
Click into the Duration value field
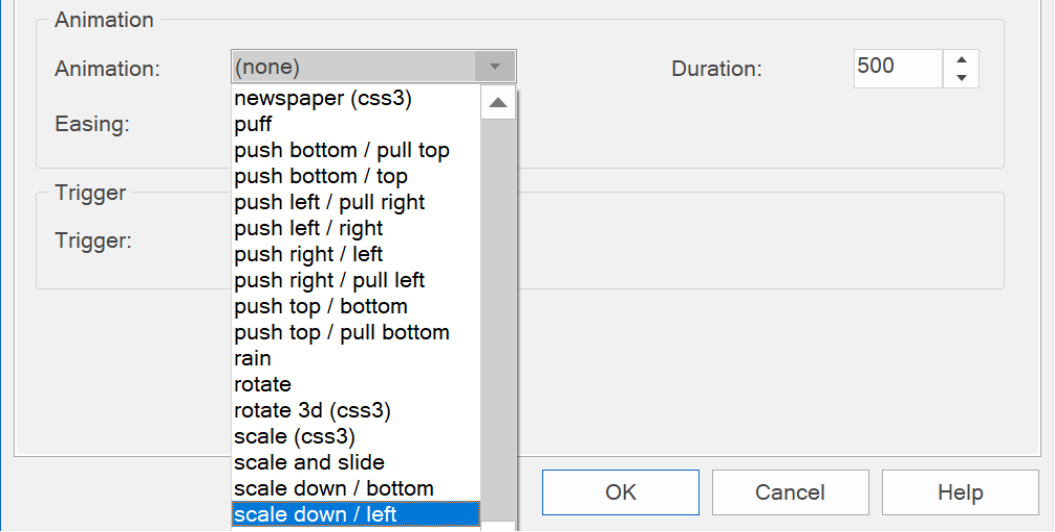click(x=898, y=69)
